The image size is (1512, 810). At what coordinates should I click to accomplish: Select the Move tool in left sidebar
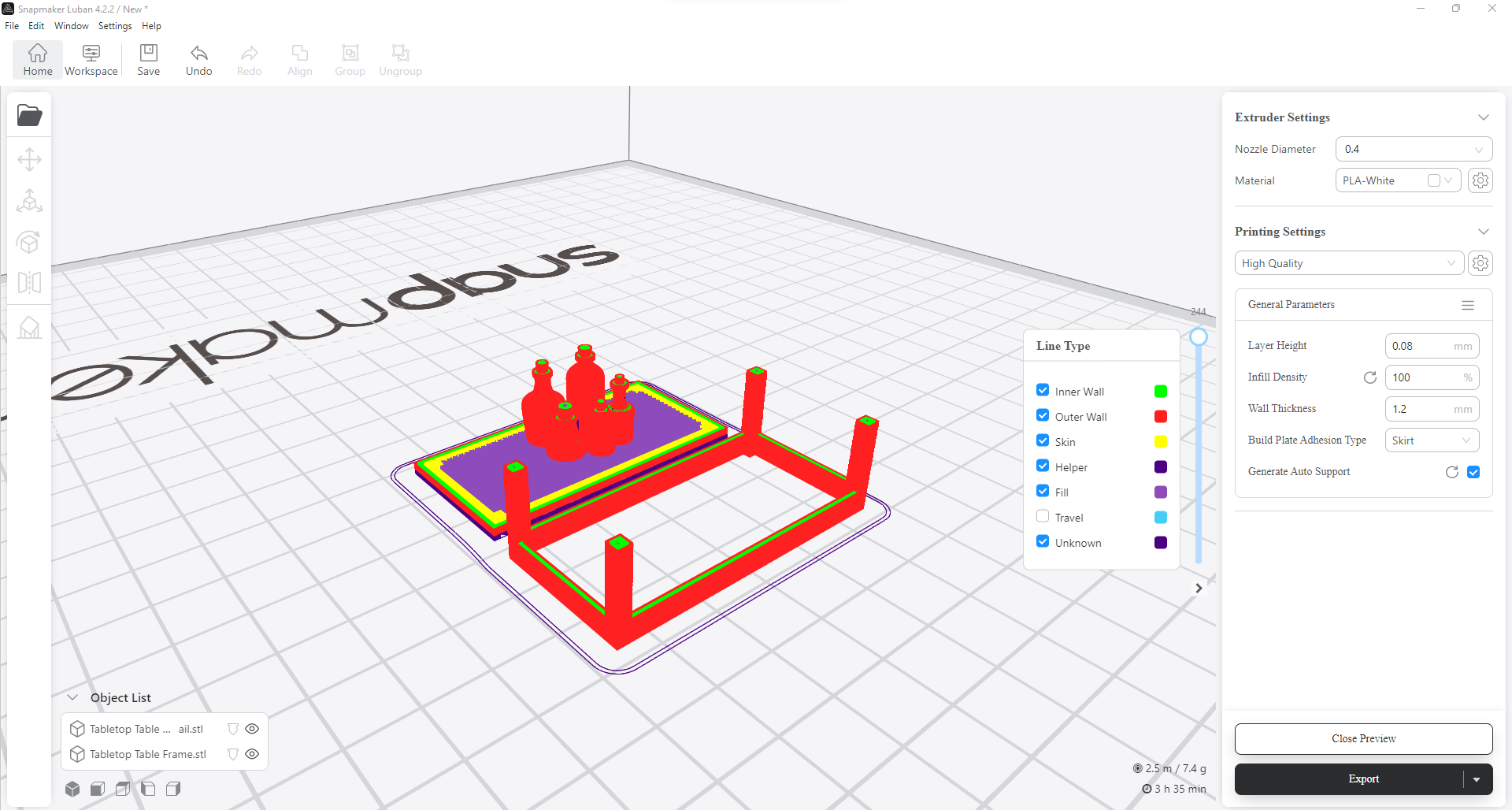29,160
